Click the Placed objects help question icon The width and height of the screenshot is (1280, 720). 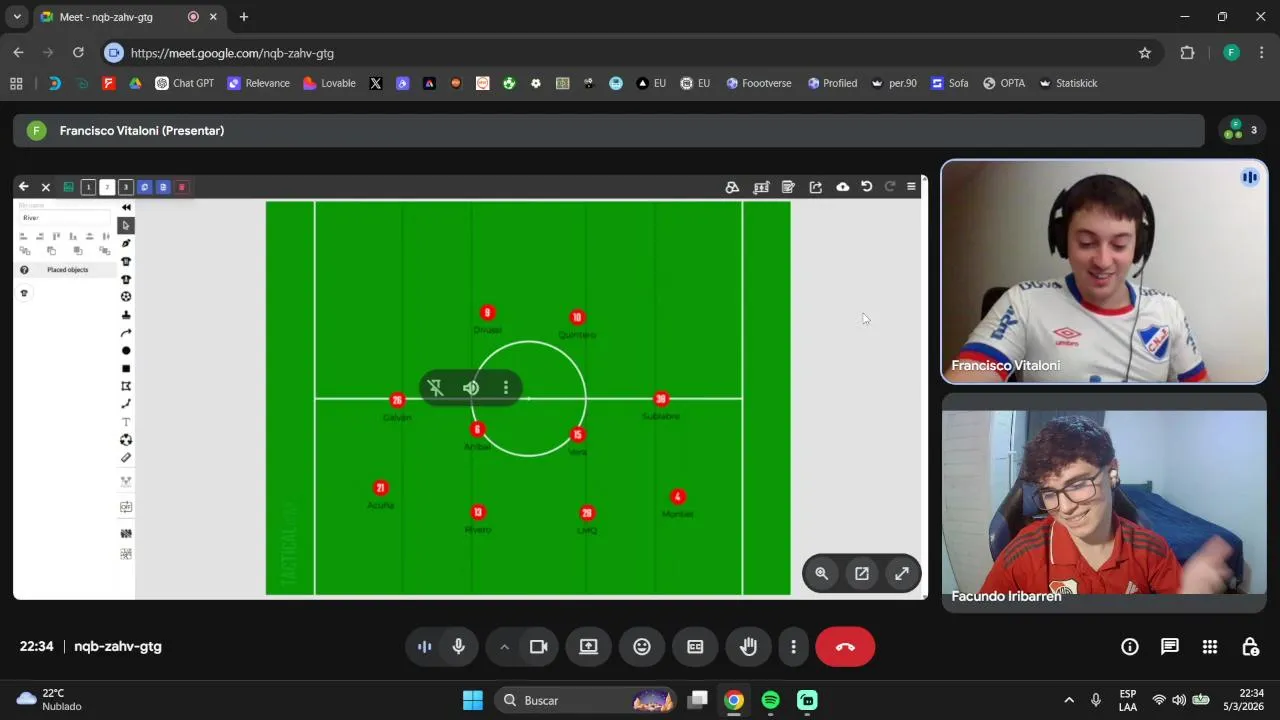coord(25,270)
